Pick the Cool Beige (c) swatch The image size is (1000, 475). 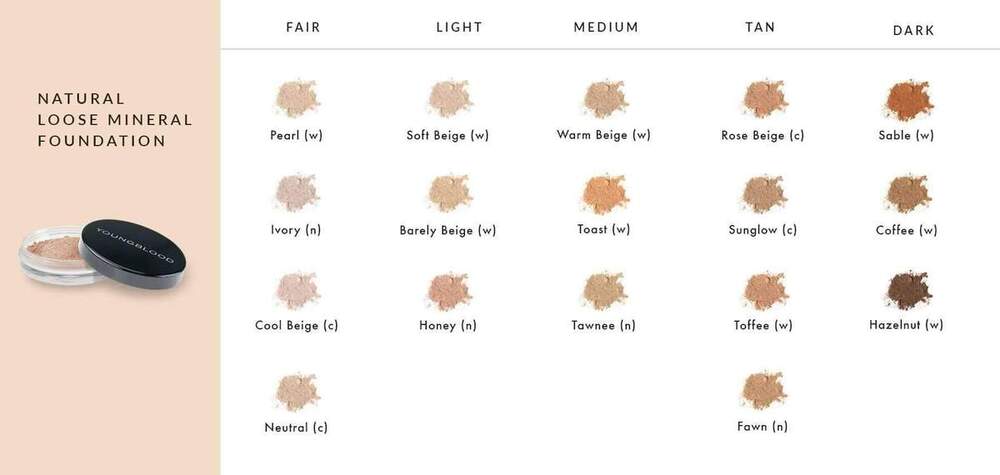[295, 290]
